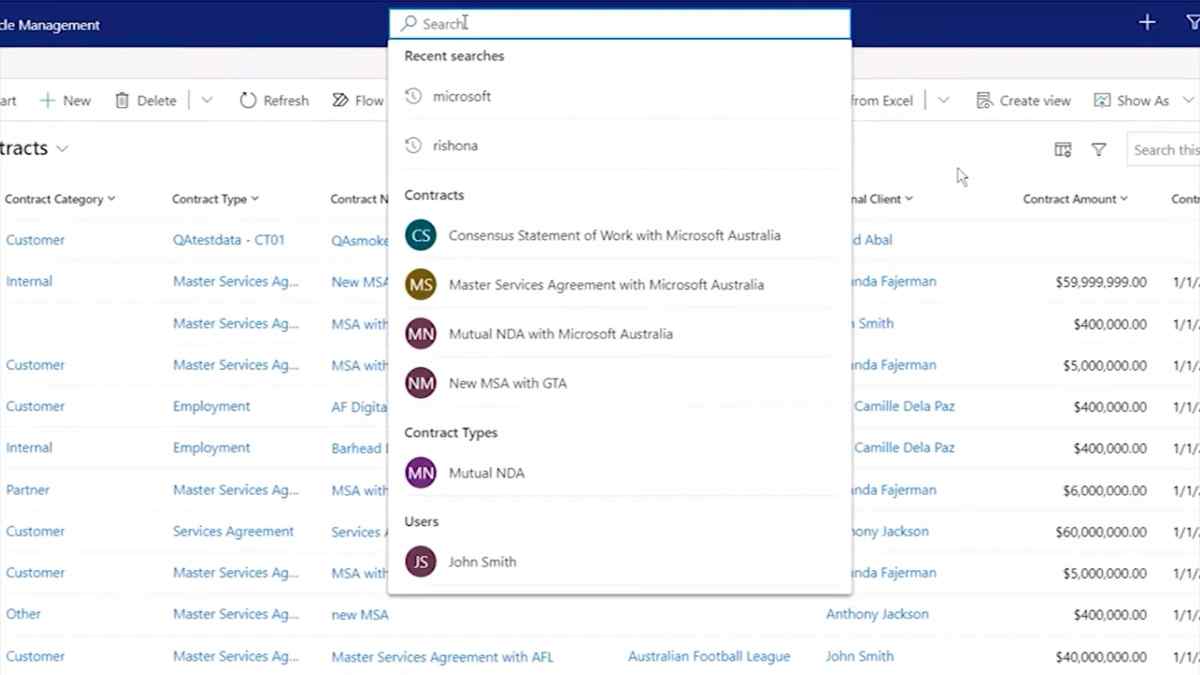Create a record using the New icon
The width and height of the screenshot is (1200, 675).
[x=47, y=100]
